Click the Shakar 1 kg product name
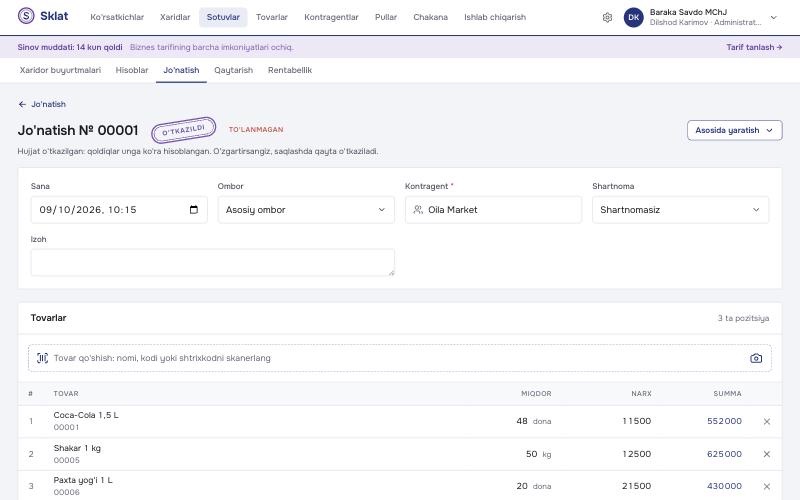Screen dimensions: 800x500 77,448
